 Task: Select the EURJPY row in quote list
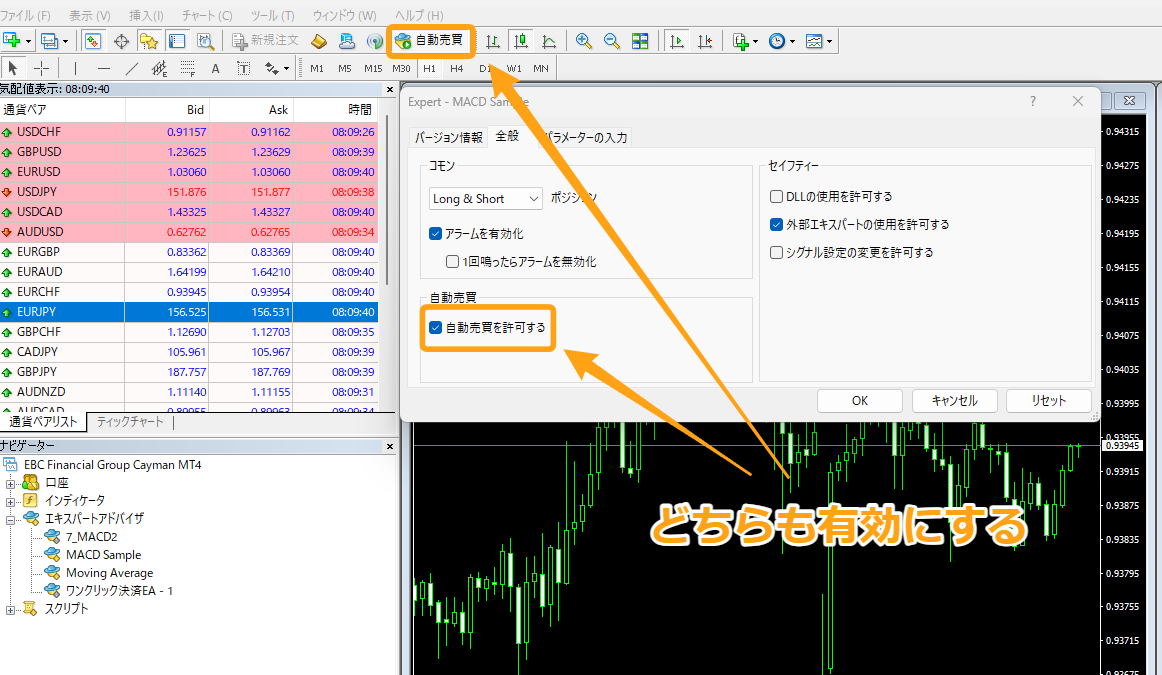point(189,312)
